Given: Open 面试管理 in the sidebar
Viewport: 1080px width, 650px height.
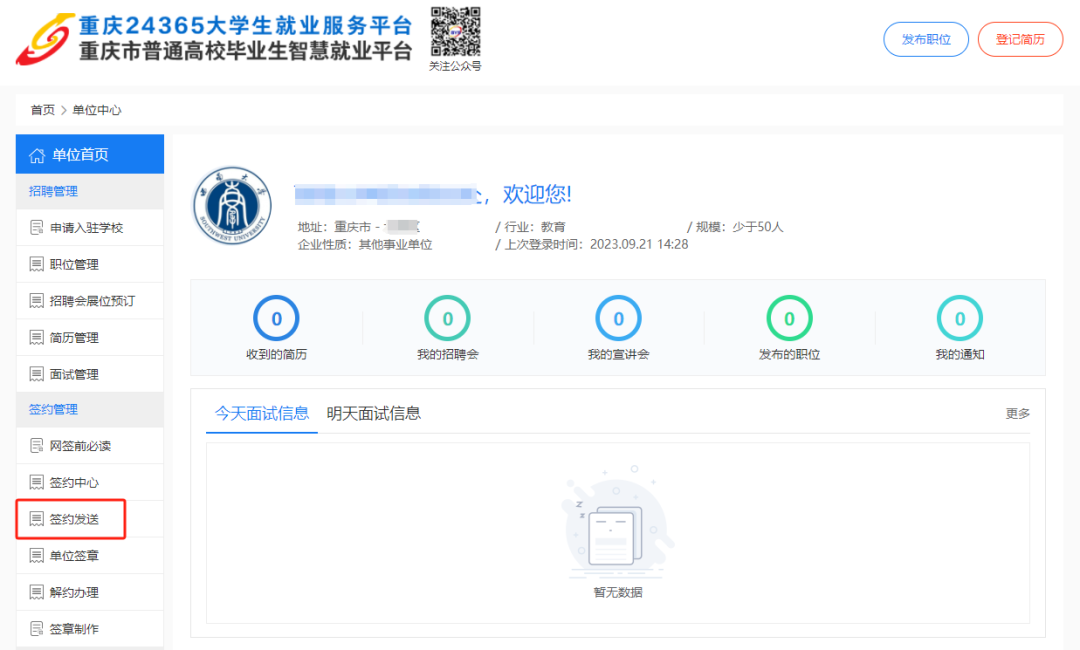Looking at the screenshot, I should (x=74, y=374).
